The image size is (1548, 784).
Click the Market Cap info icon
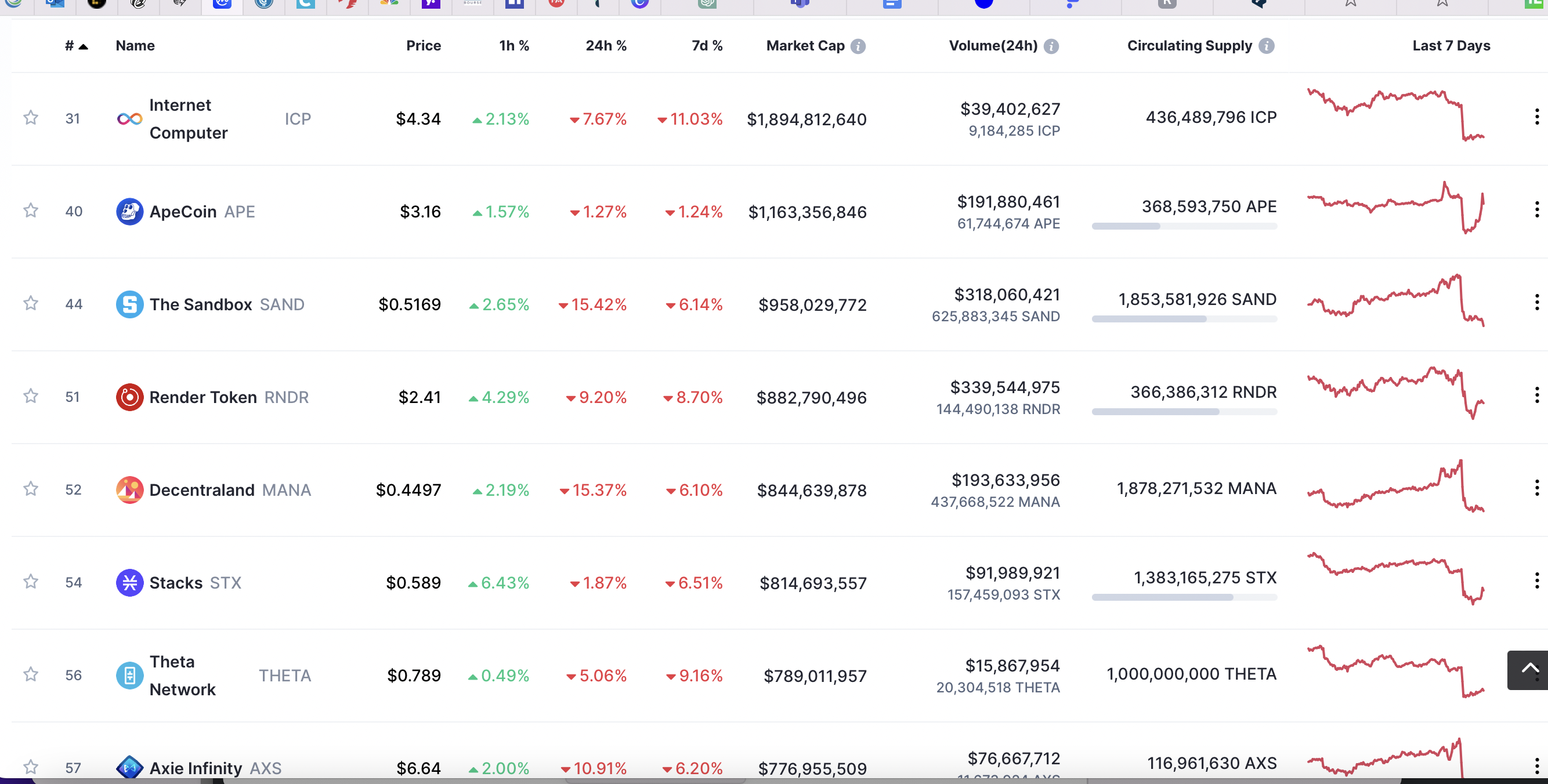point(858,46)
